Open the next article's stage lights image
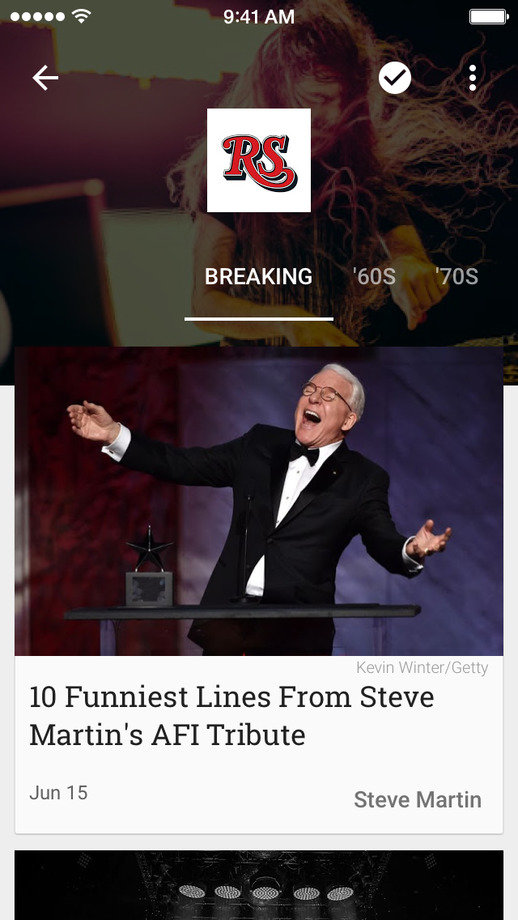The width and height of the screenshot is (518, 920). [x=259, y=885]
